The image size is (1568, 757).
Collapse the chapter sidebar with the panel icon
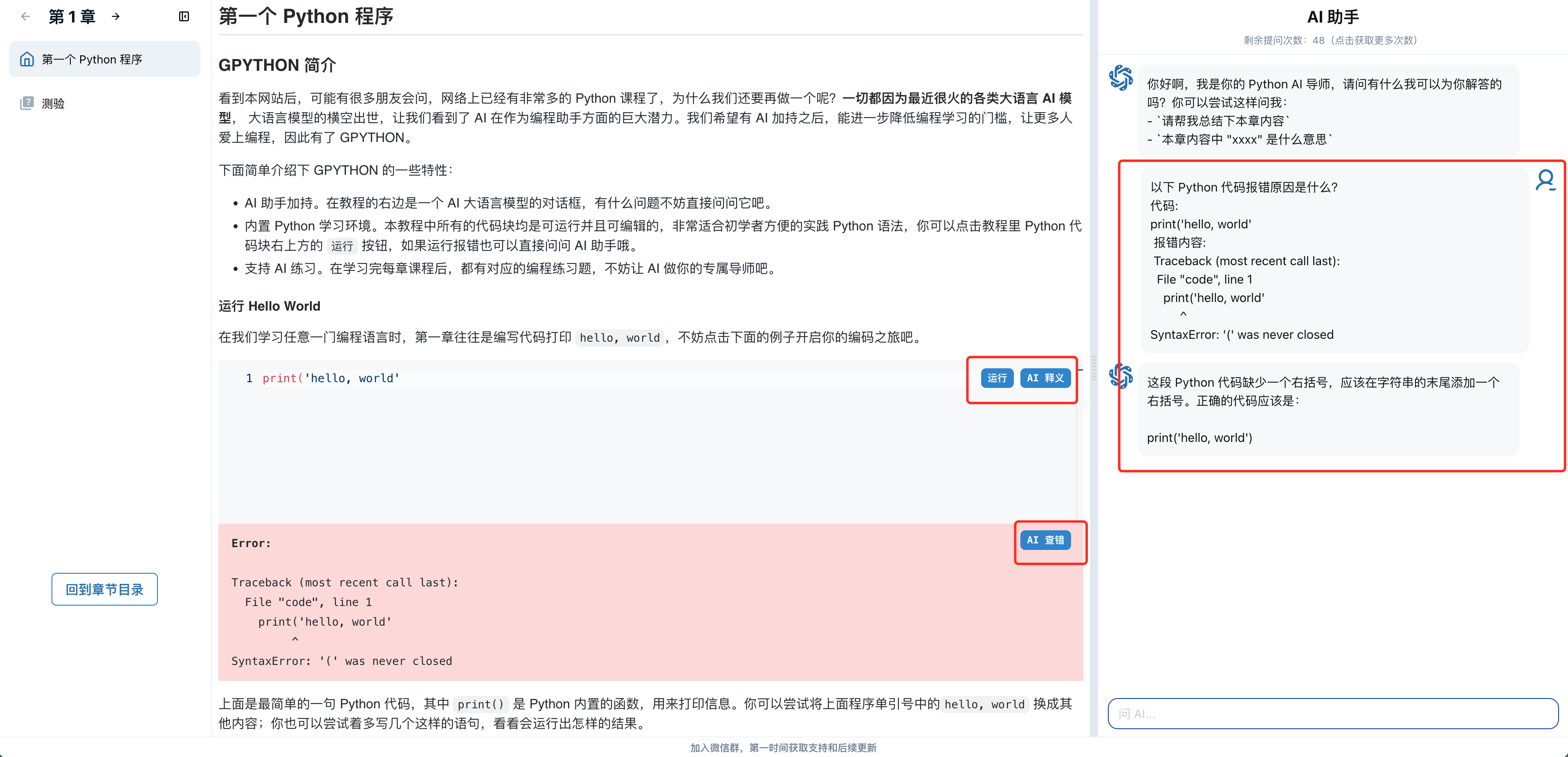pyautogui.click(x=184, y=16)
